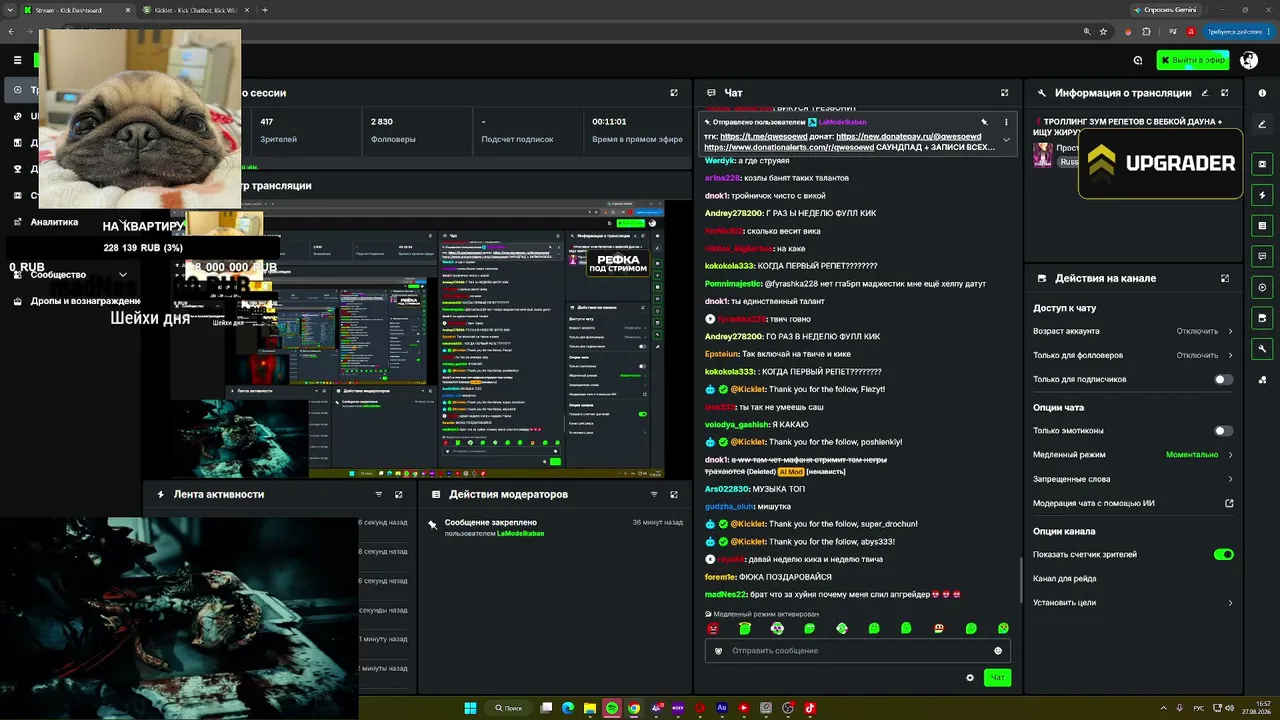Toggle the chat panel rail icon
This screenshot has height=720, width=1280.
point(1262,257)
